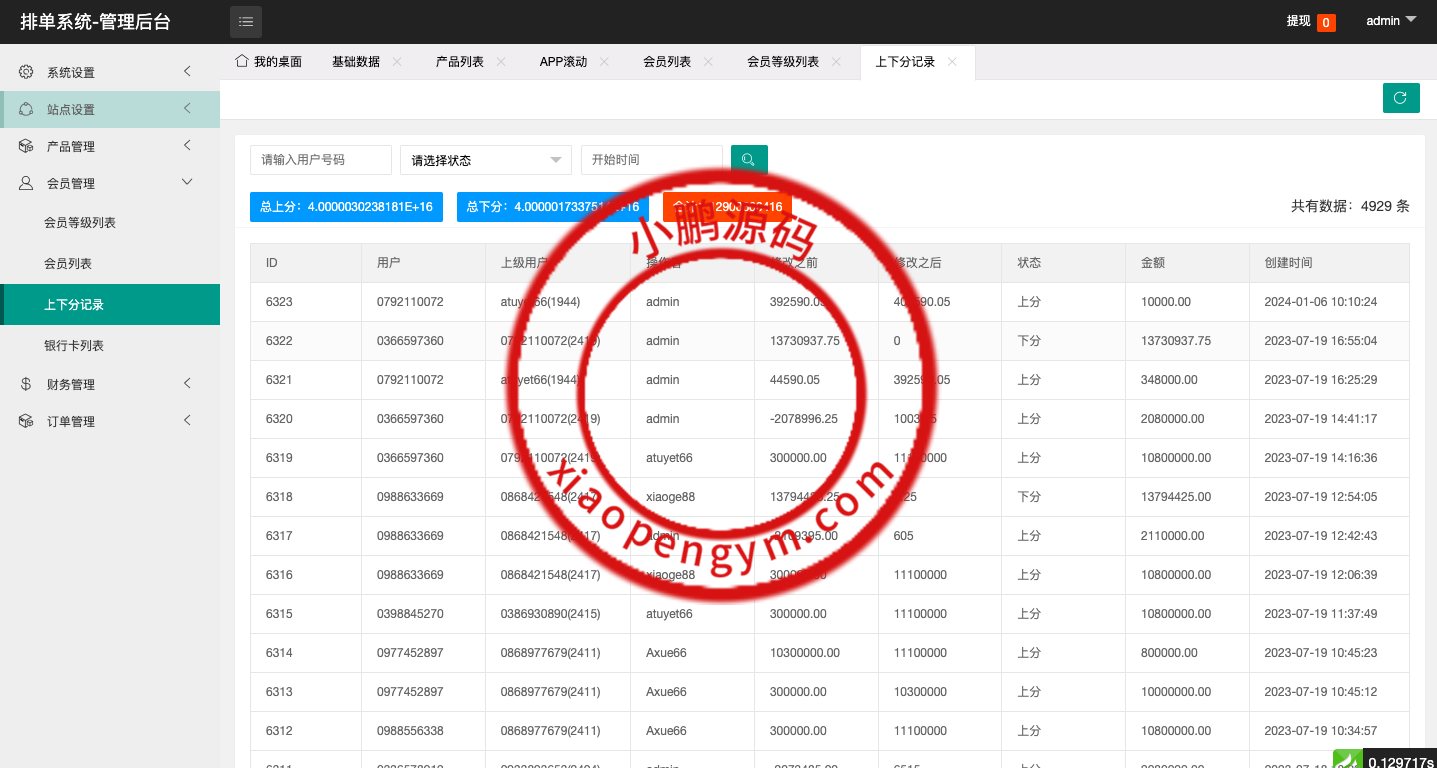The height and width of the screenshot is (768, 1437).
Task: Collapse the 会员管理 submenu chevron
Action: point(187,182)
